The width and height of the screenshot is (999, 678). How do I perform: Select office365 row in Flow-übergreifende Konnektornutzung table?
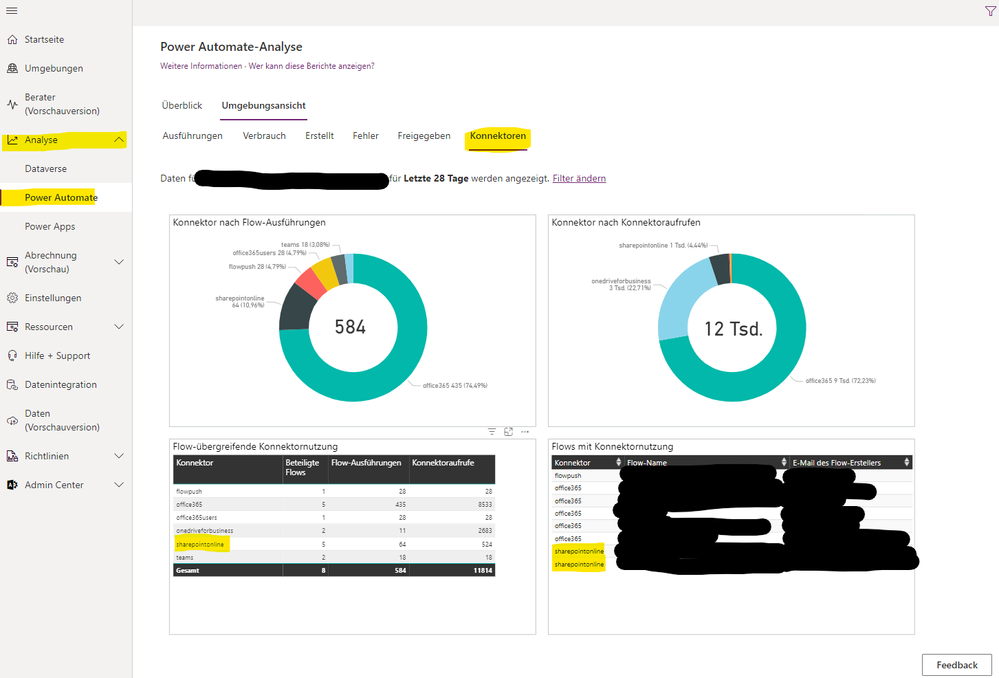333,504
